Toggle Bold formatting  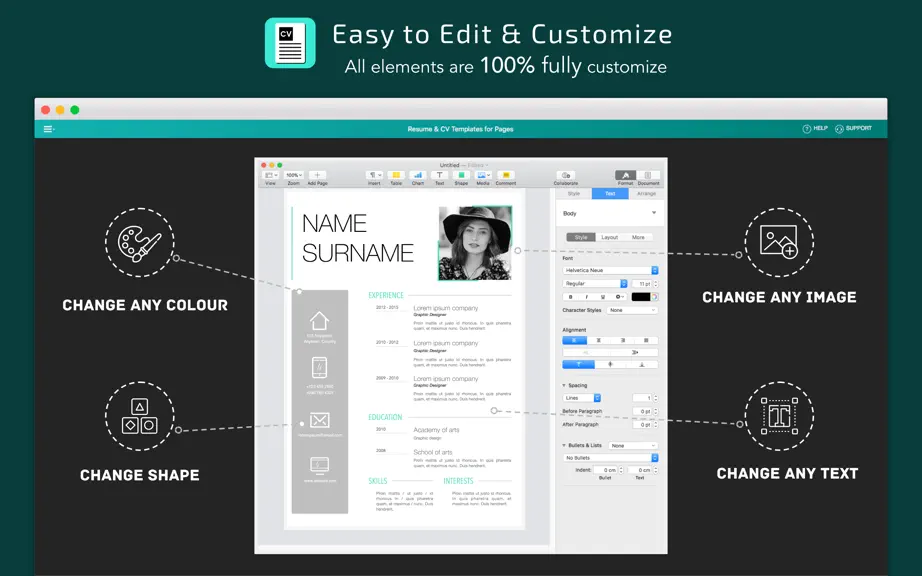(x=570, y=297)
